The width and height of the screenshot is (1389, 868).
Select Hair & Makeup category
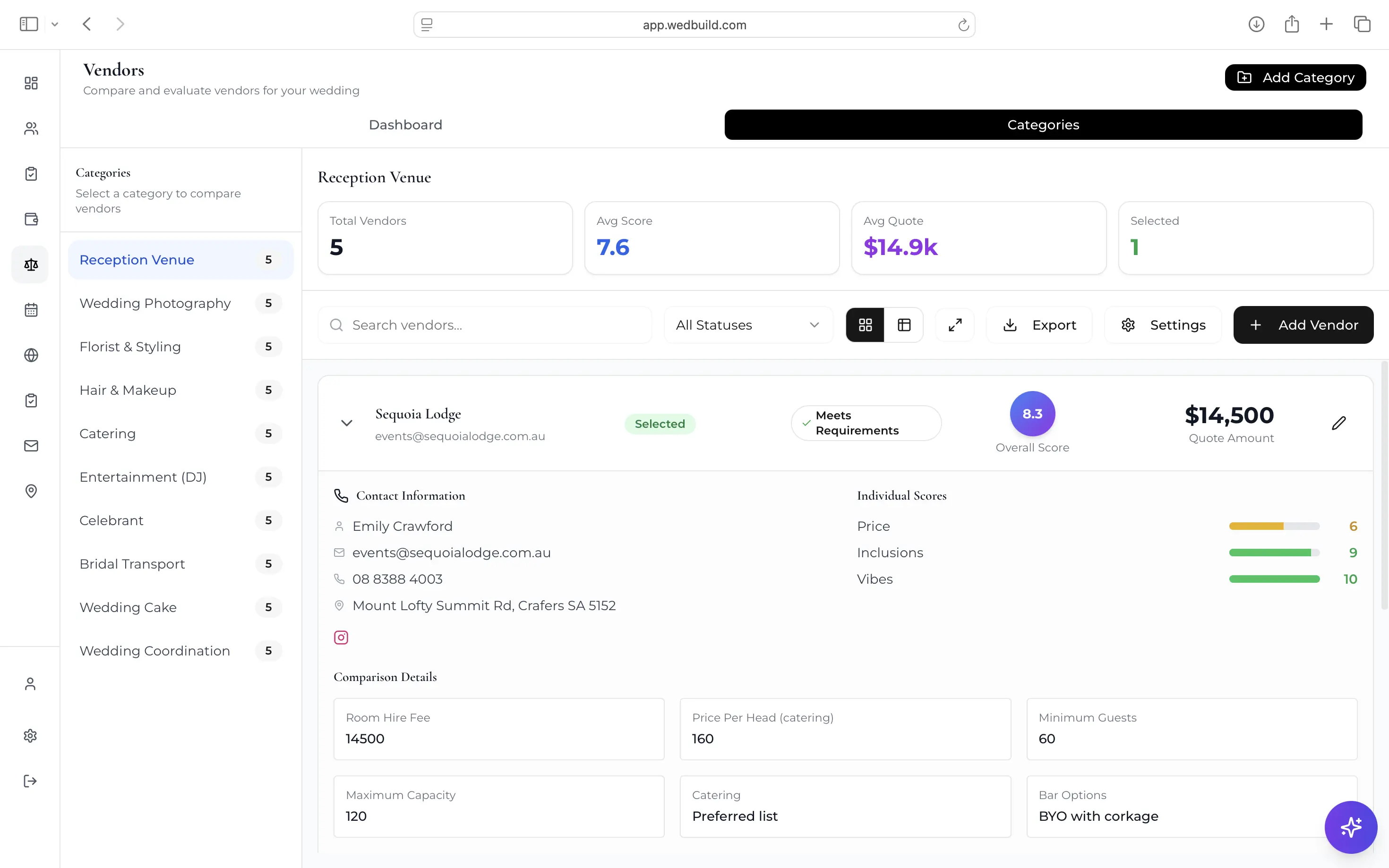tap(181, 390)
